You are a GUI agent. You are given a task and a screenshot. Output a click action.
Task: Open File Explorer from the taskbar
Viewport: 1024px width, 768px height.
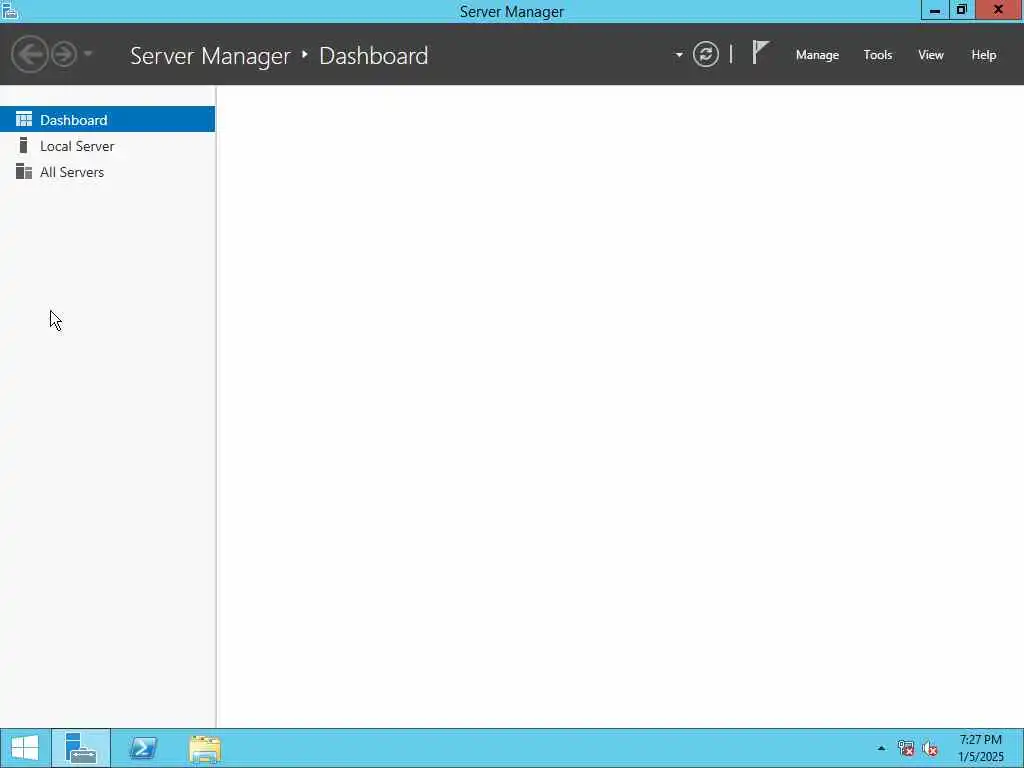204,748
